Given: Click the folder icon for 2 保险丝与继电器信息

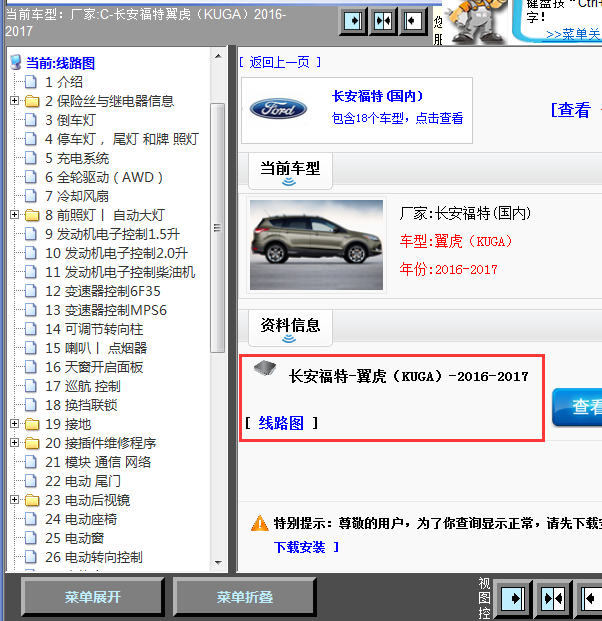Looking at the screenshot, I should (32, 101).
